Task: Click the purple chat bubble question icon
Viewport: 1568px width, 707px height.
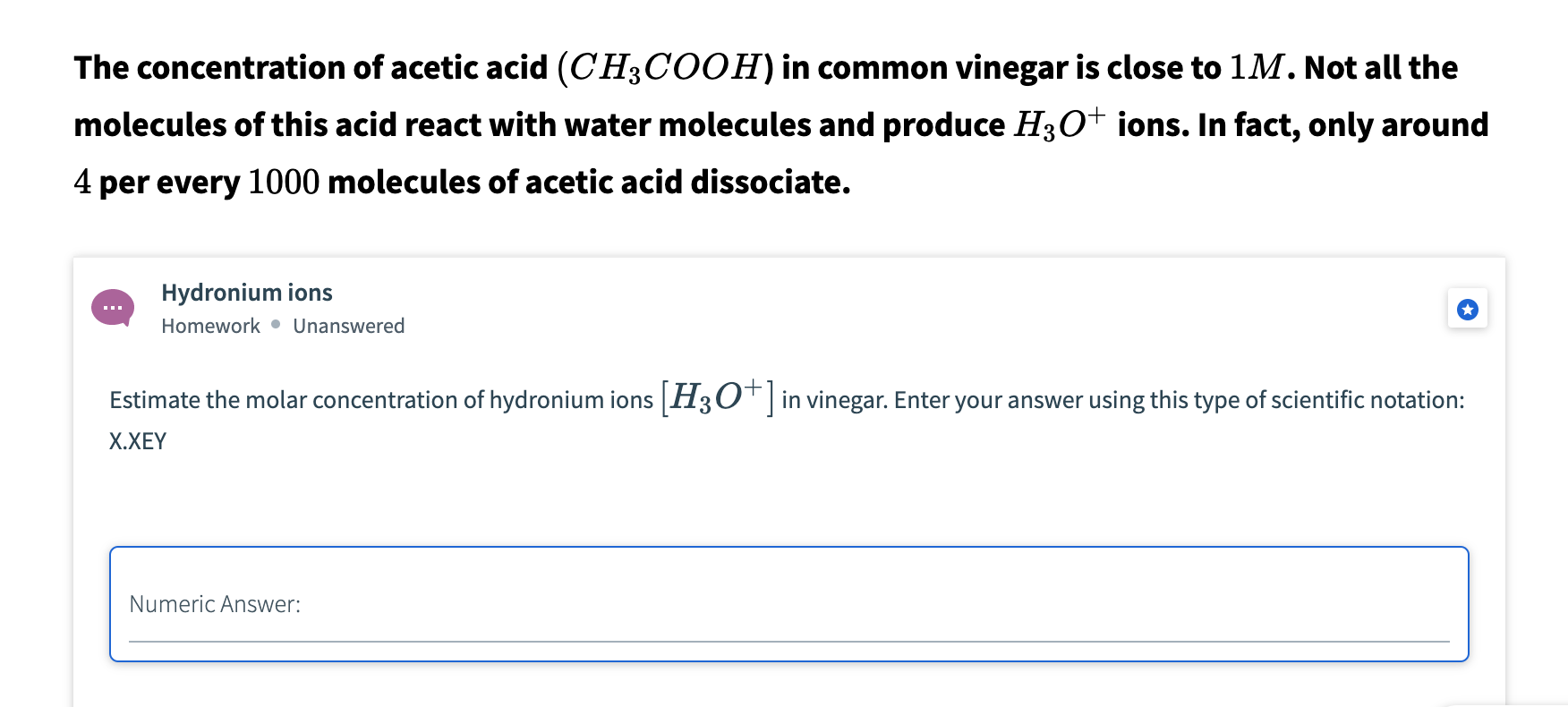Action: click(113, 308)
